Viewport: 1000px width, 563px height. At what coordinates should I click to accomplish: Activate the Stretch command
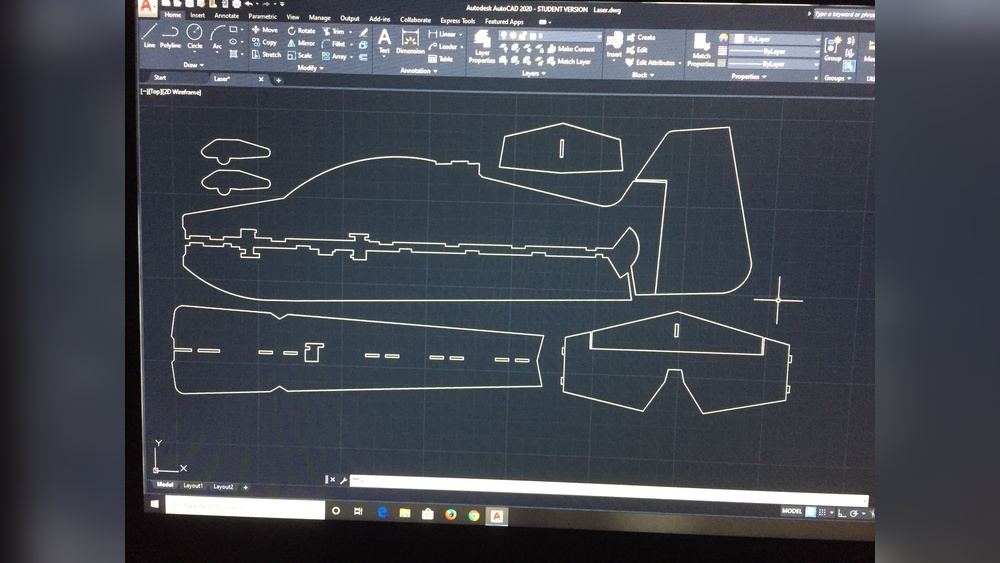[267, 55]
